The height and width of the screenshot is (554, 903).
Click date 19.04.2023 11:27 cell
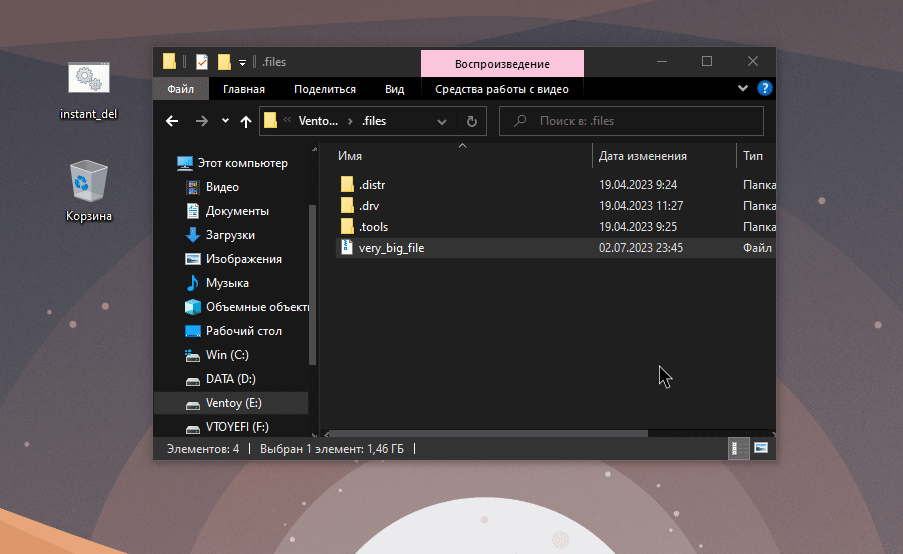[641, 206]
